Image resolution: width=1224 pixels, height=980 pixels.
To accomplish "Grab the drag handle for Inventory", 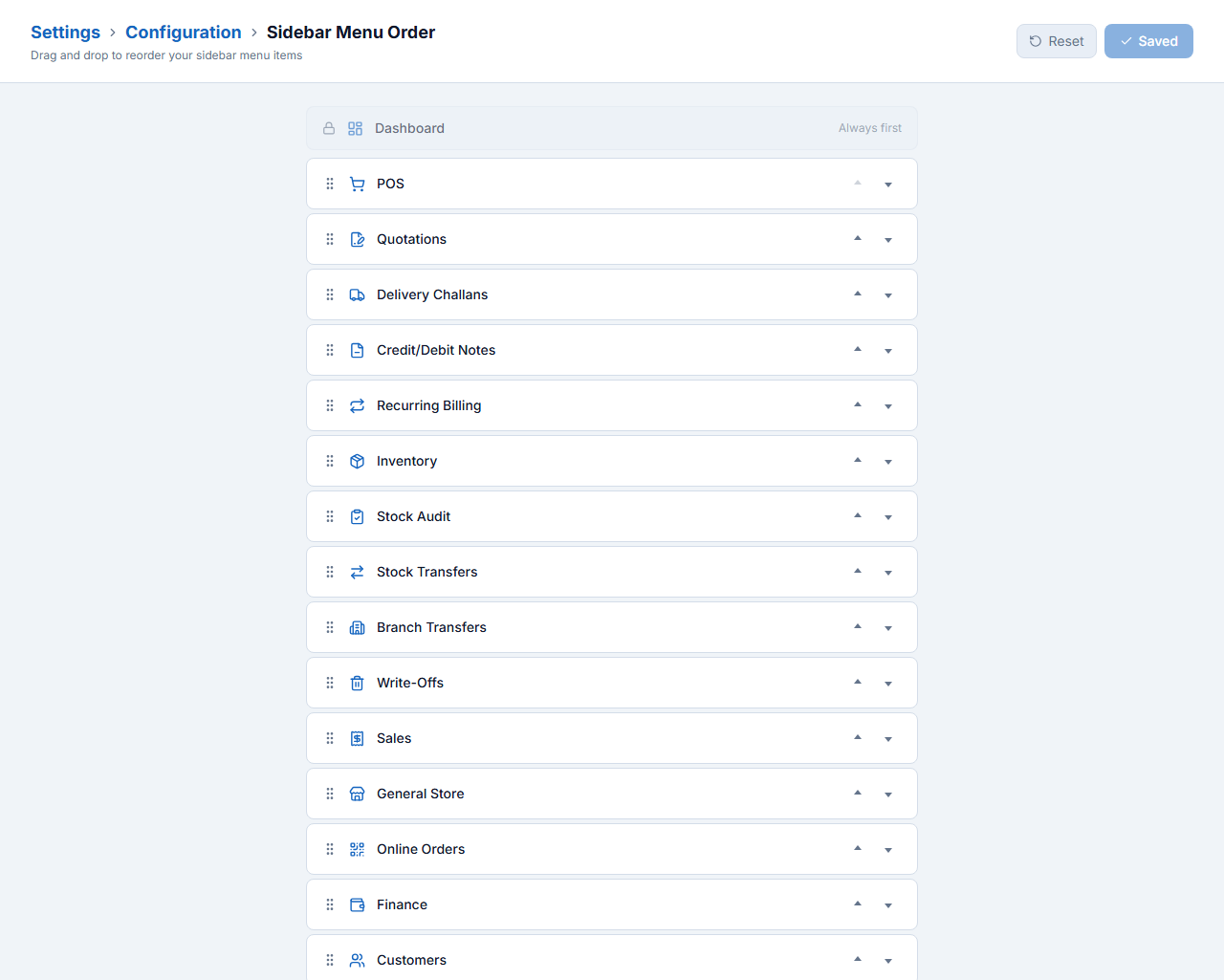I will click(330, 461).
